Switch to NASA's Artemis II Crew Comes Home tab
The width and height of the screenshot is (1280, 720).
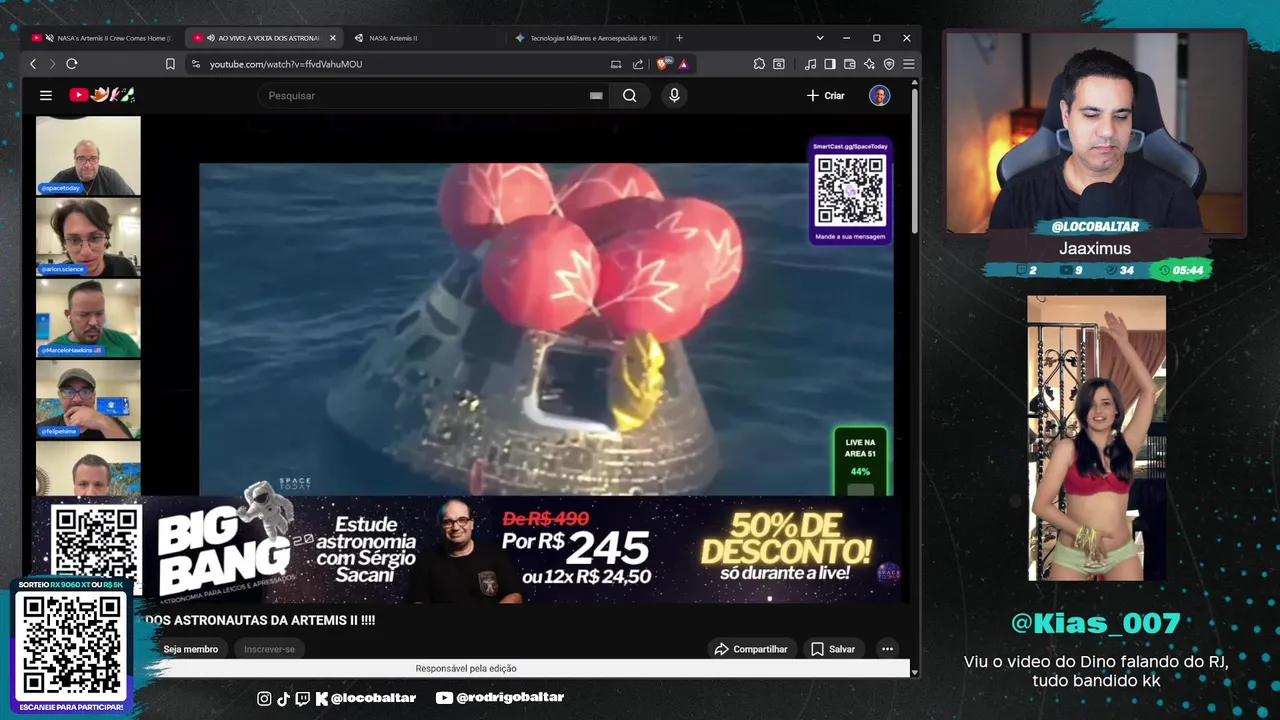click(x=103, y=38)
